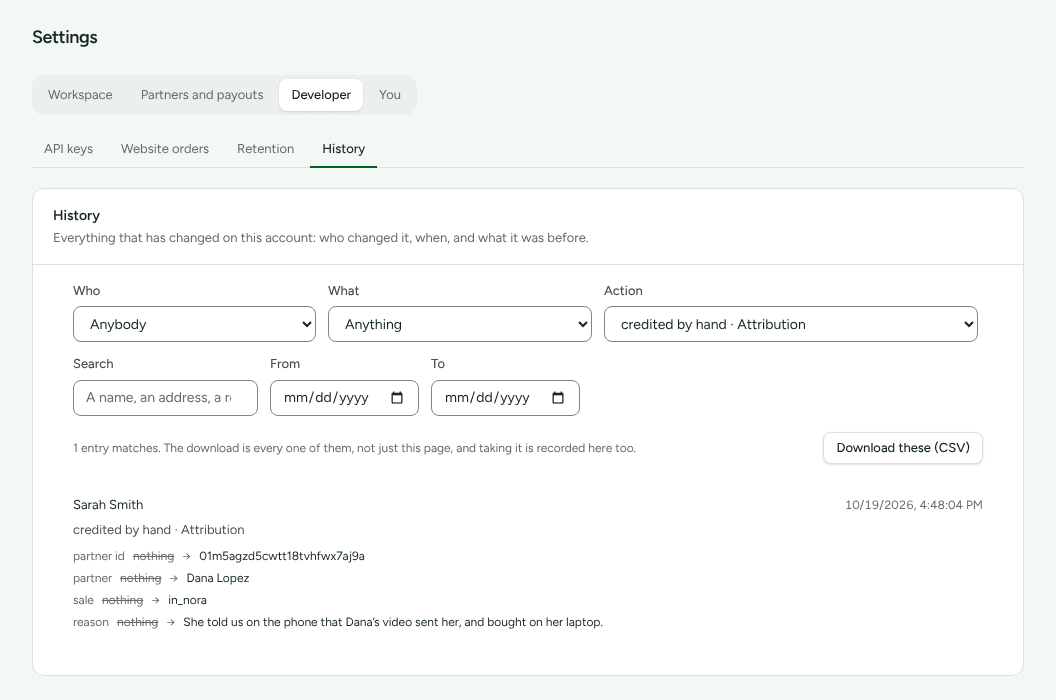Open the What filter dropdown
1056x700 pixels.
point(459,324)
